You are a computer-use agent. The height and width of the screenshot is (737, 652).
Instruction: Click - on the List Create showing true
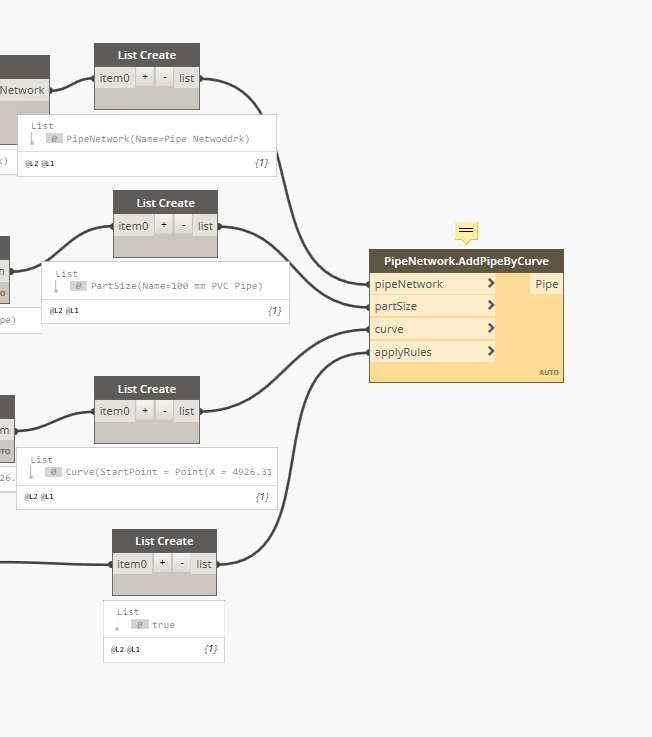182,563
